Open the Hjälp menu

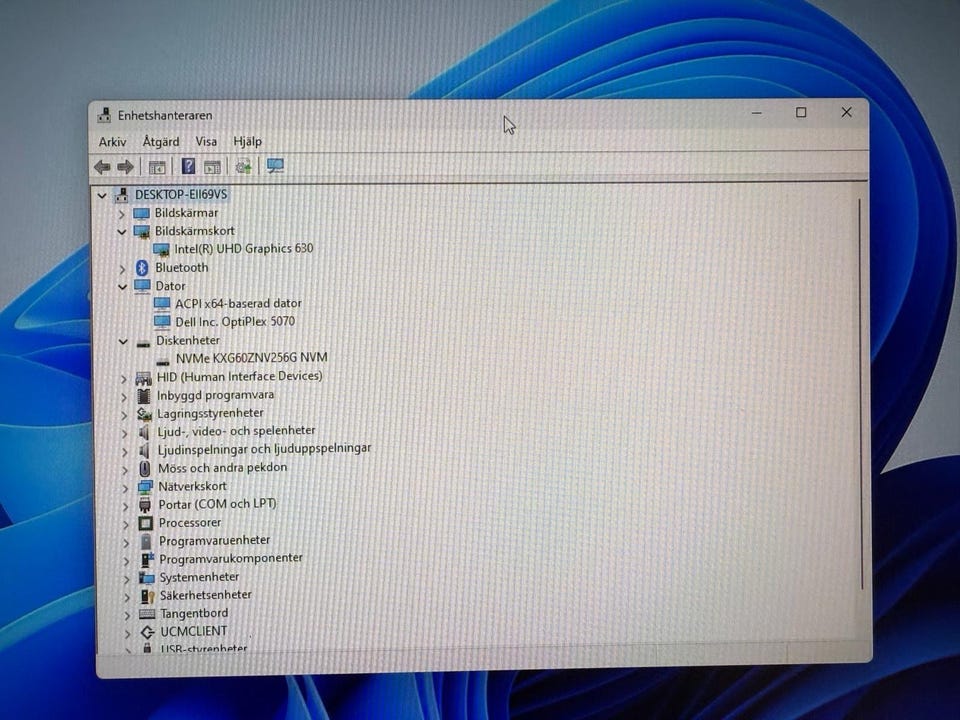[247, 141]
